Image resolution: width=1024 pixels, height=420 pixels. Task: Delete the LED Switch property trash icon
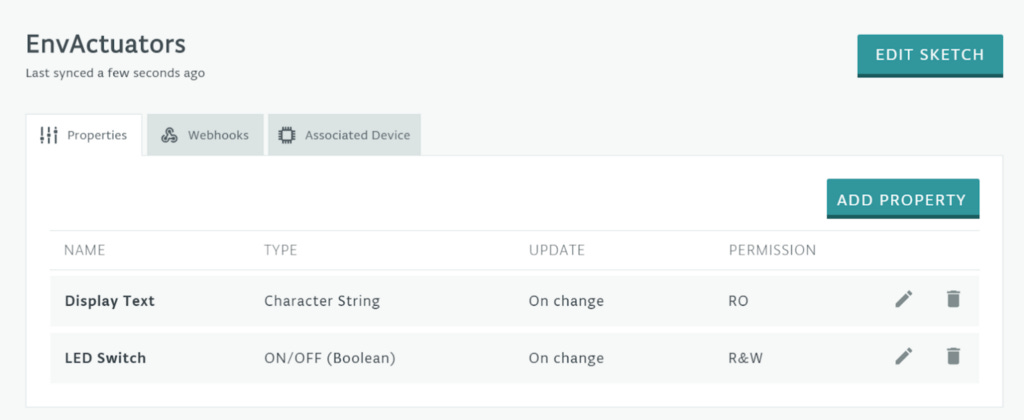pos(953,356)
